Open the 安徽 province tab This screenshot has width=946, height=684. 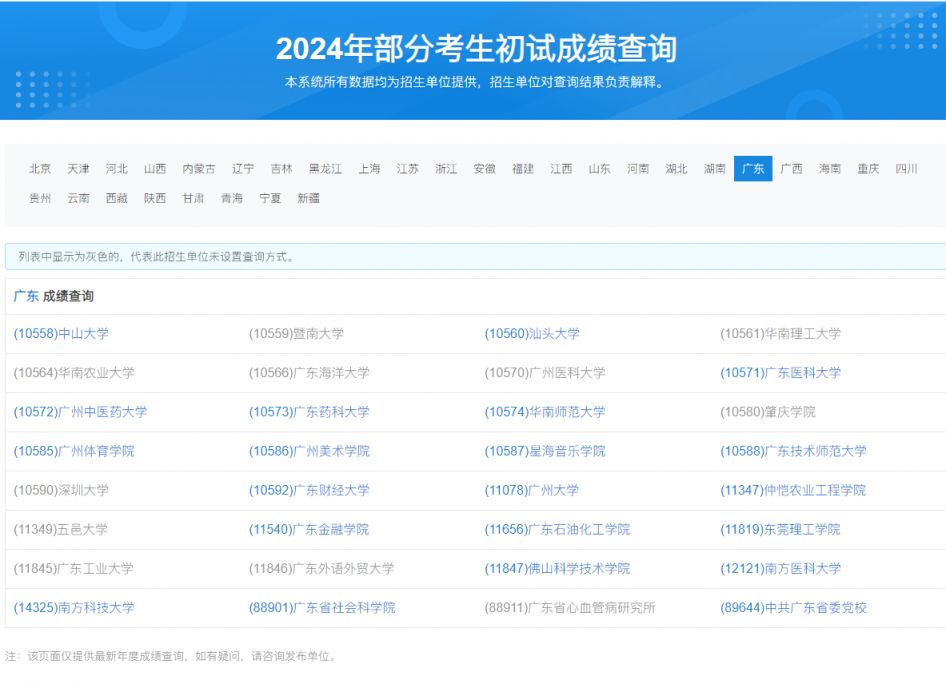tap(484, 169)
